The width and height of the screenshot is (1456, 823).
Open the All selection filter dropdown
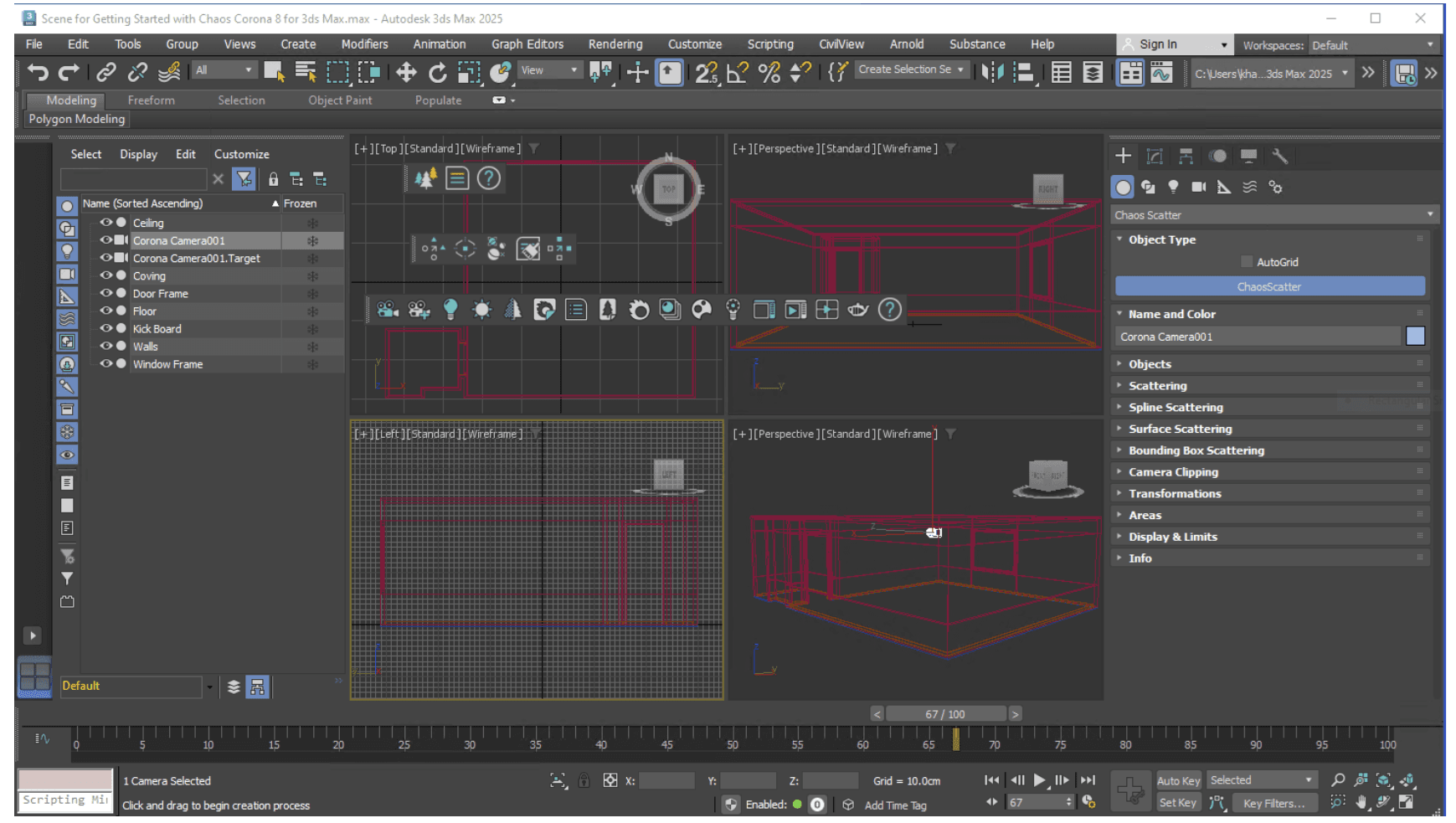pyautogui.click(x=224, y=70)
